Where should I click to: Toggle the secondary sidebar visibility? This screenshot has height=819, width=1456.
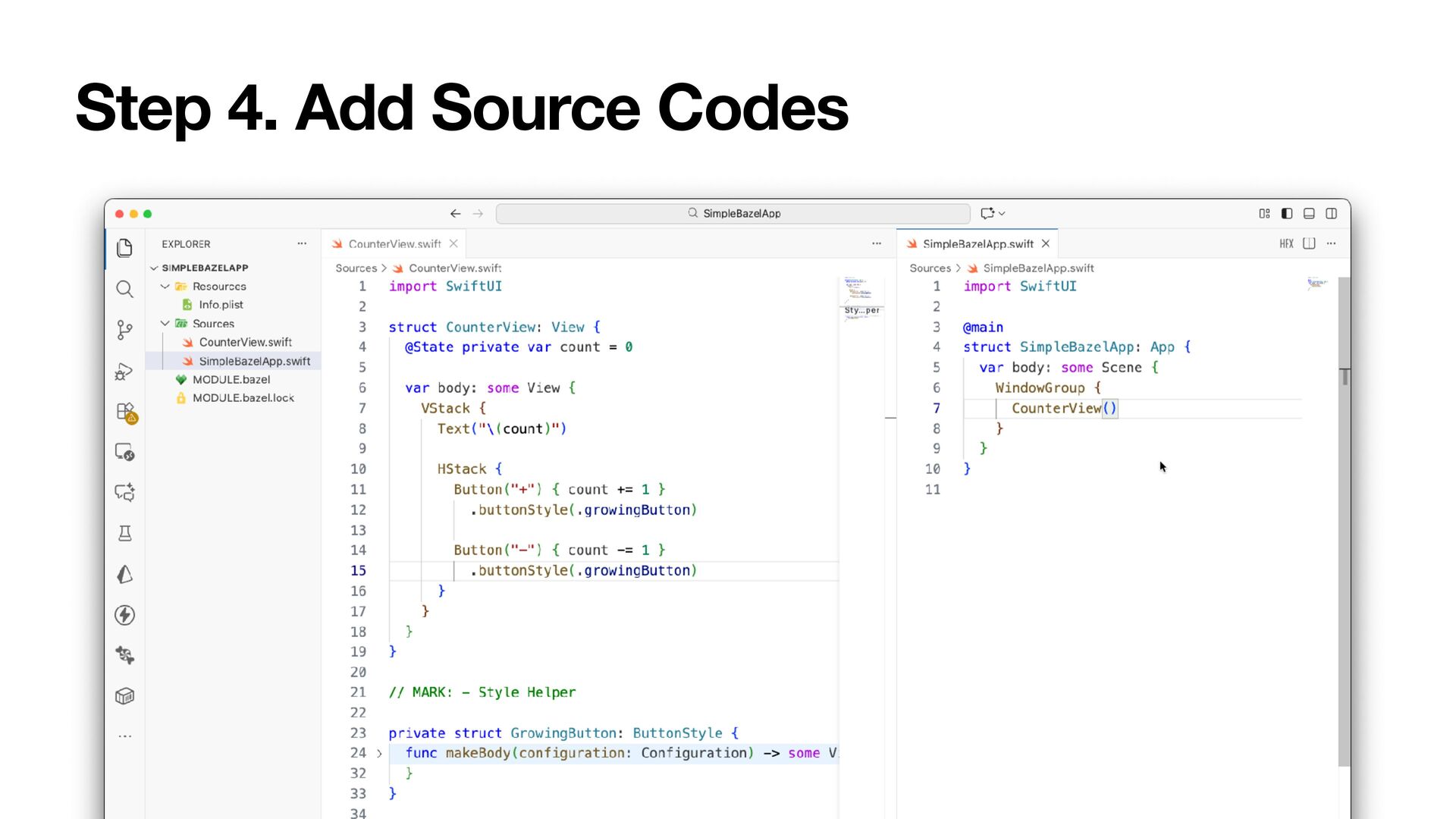pyautogui.click(x=1331, y=214)
